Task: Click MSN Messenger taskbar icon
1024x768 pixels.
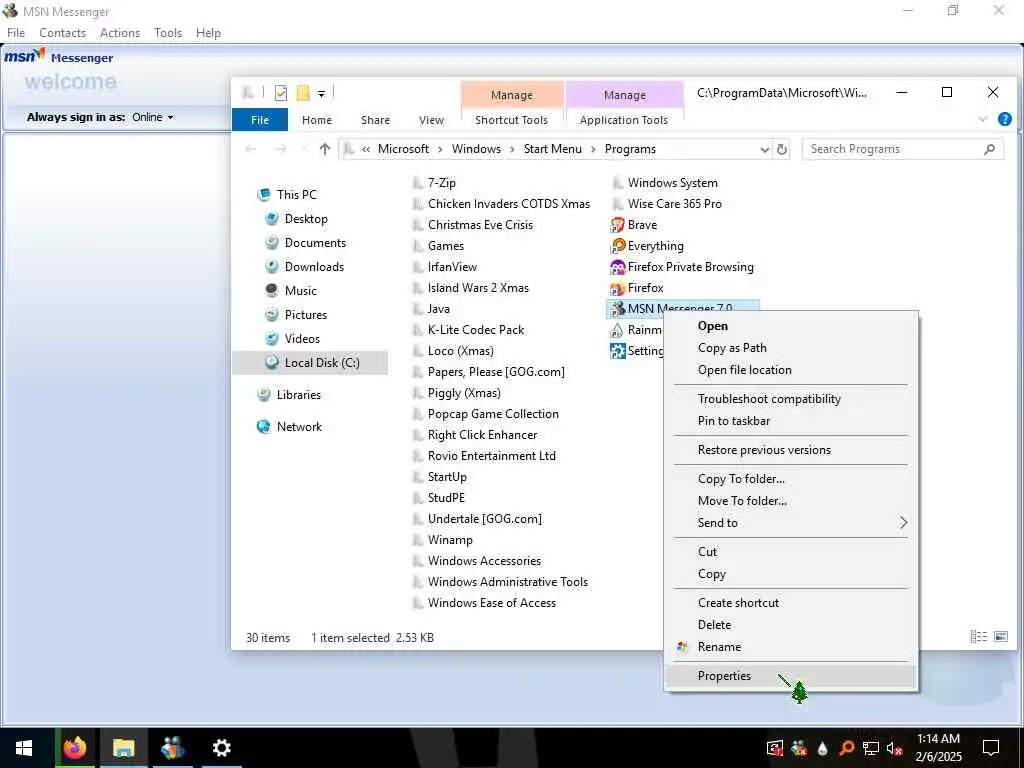Action: pos(172,748)
